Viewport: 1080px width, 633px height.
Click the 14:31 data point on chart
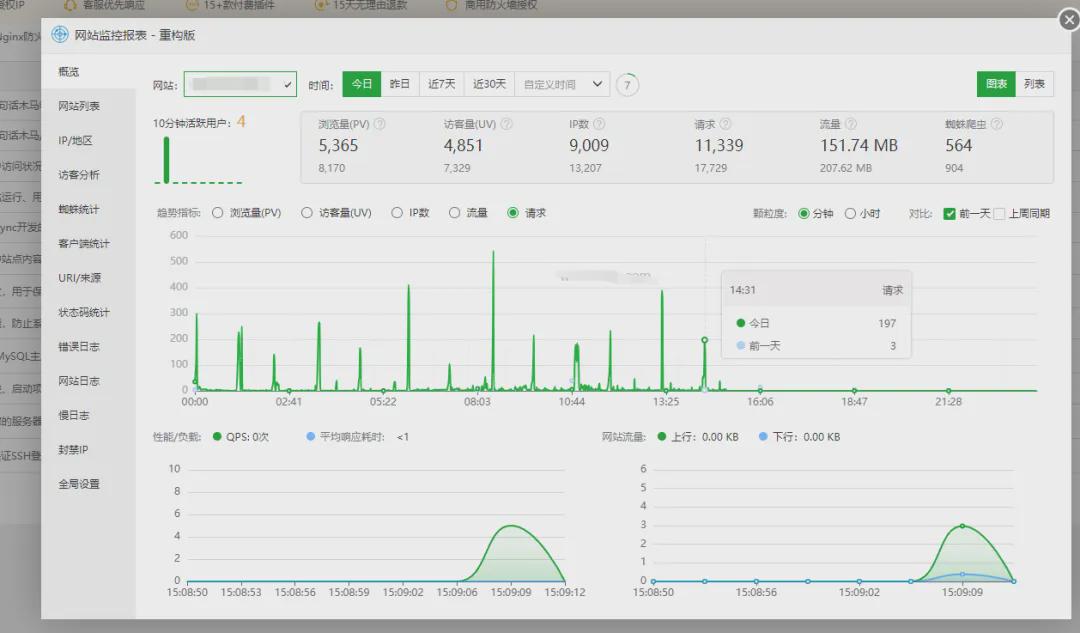[705, 340]
